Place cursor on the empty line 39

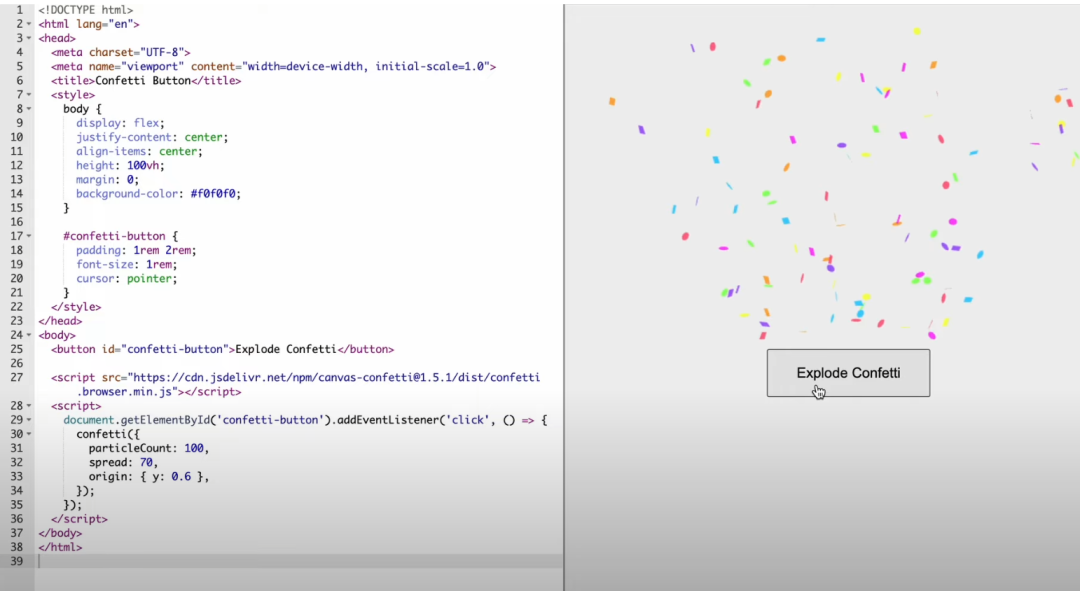(x=300, y=562)
